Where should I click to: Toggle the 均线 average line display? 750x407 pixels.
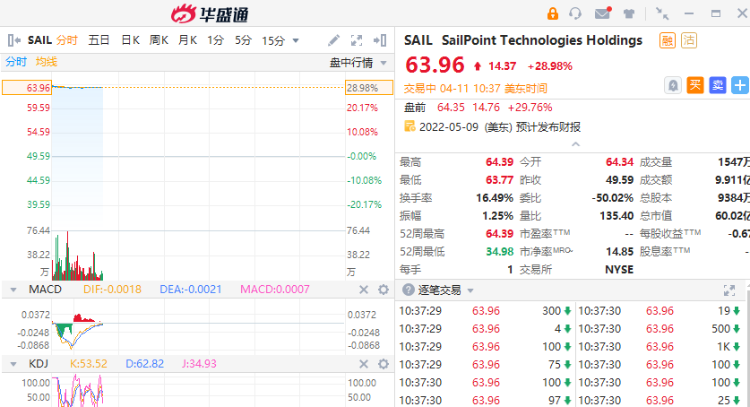(x=47, y=62)
